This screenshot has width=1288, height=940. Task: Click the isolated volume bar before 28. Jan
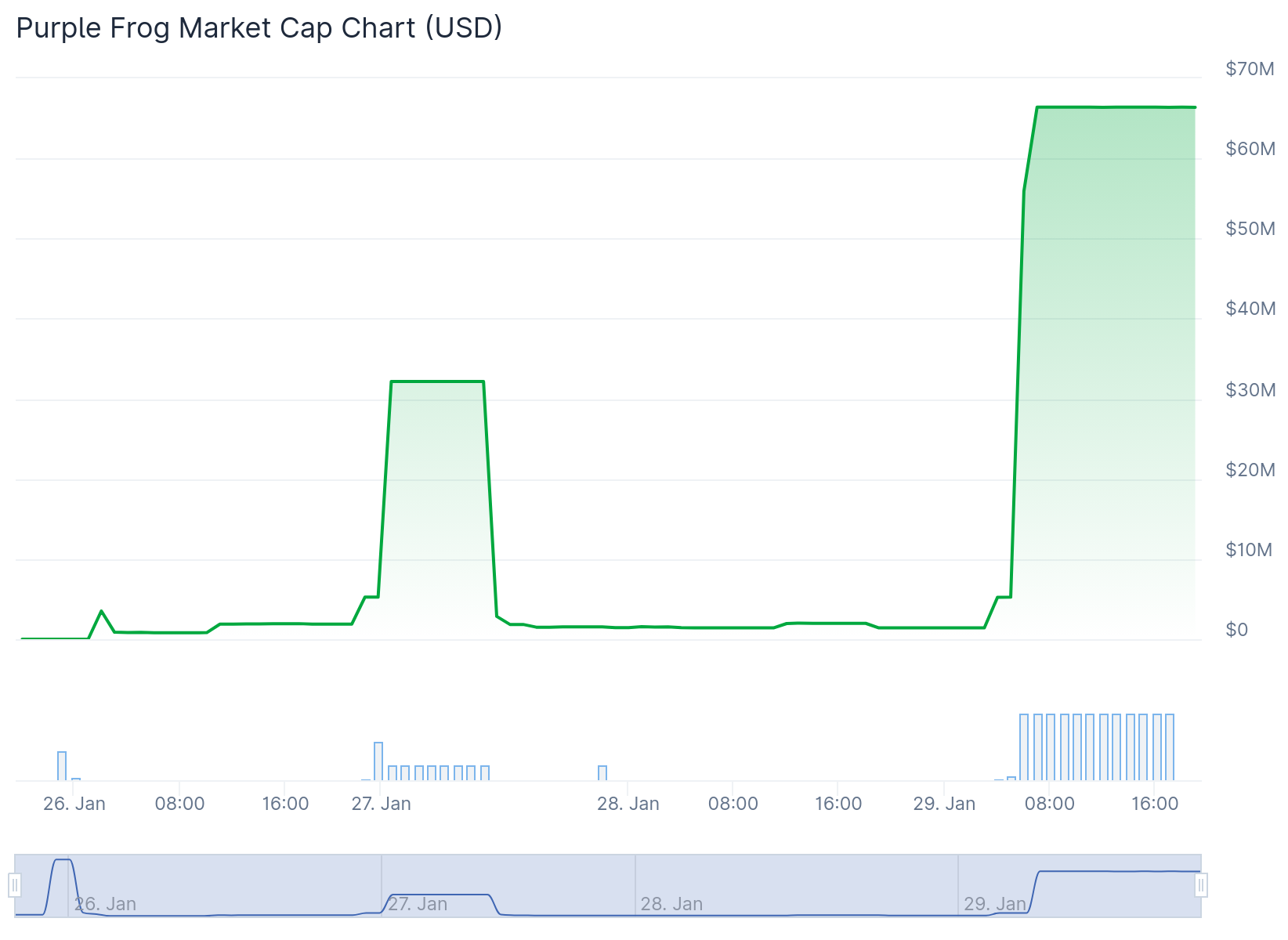click(602, 773)
